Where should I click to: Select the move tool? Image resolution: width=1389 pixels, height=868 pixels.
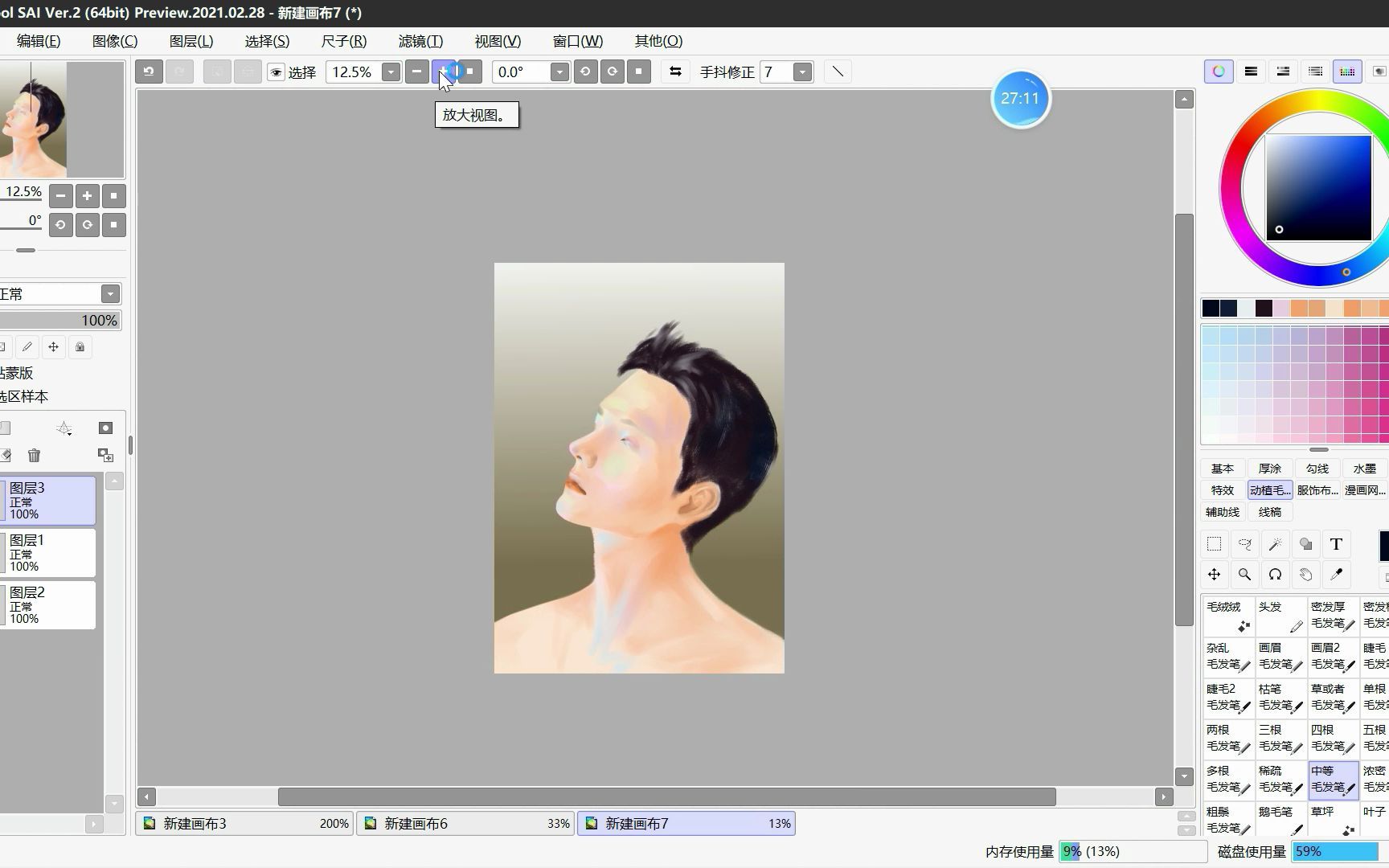[x=1214, y=575]
